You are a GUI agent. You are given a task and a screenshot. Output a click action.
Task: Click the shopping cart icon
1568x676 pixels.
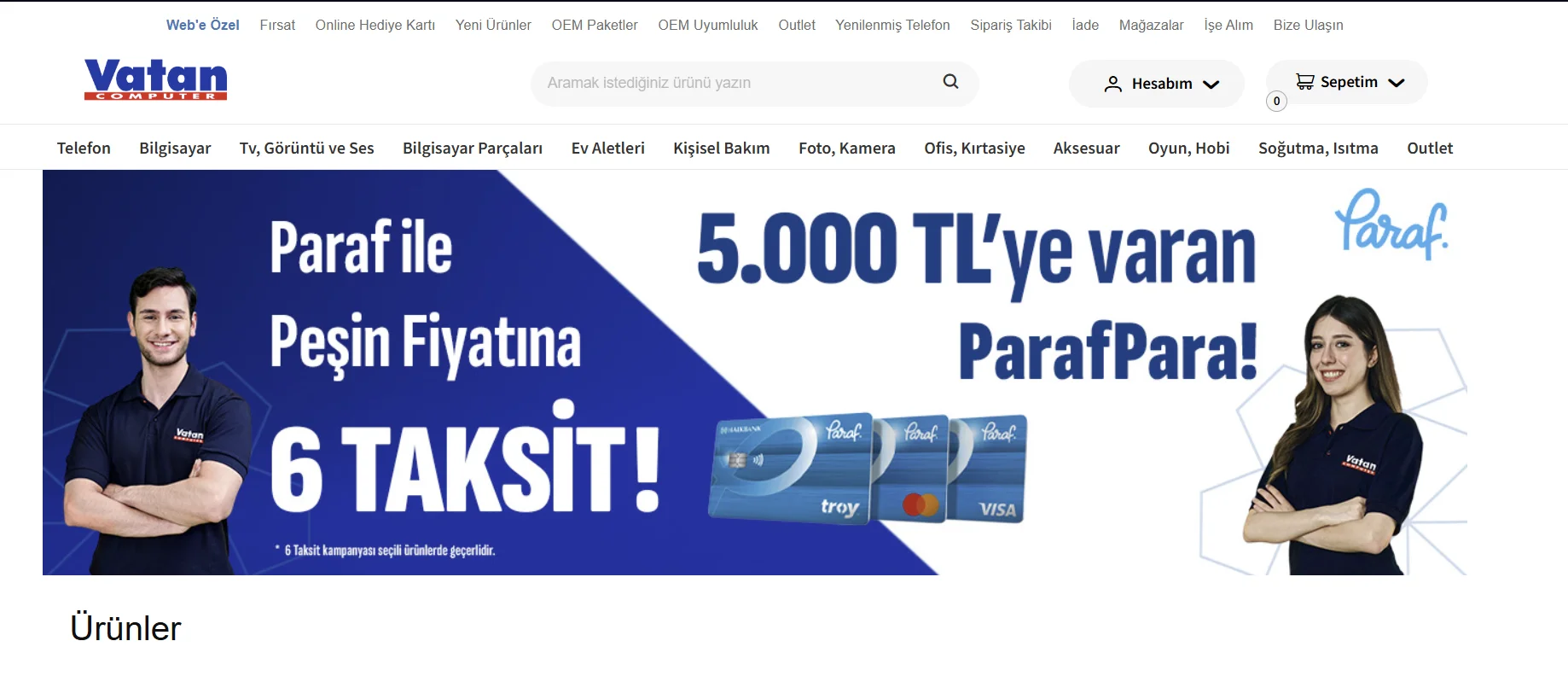(x=1304, y=82)
